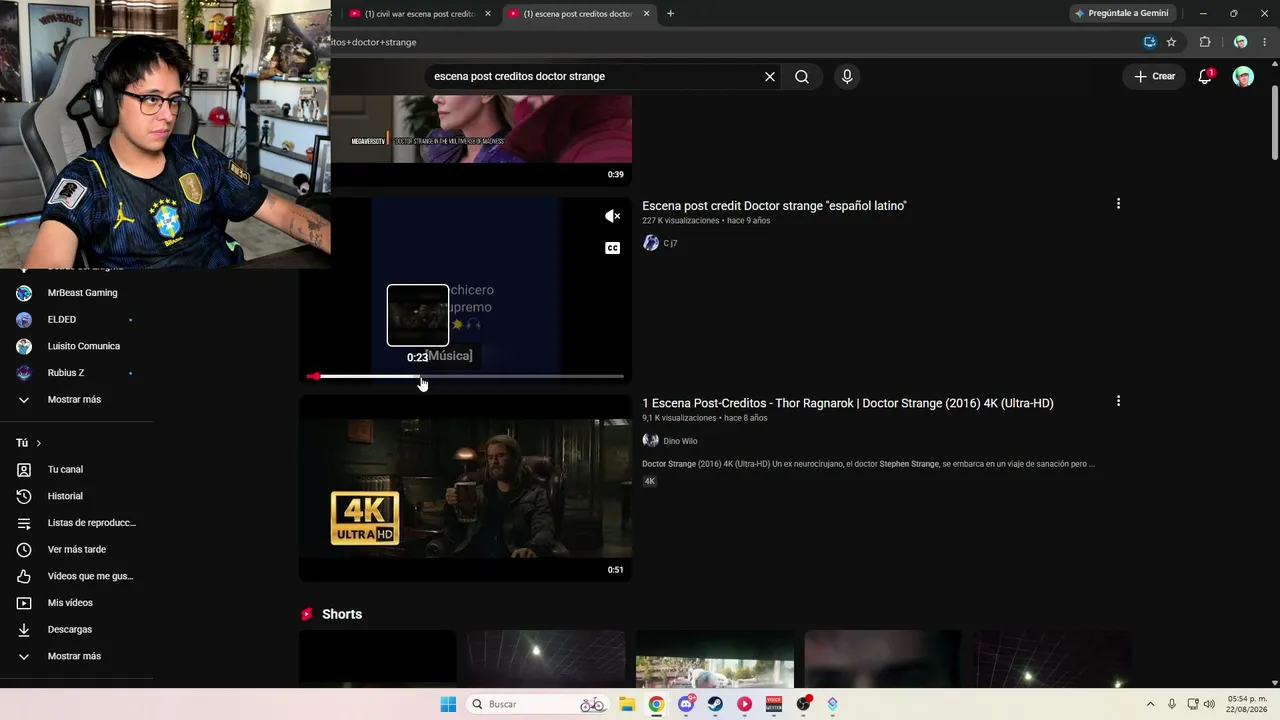Click Pregúntale a Gemini button
Viewport: 1280px width, 720px height.
(1121, 13)
